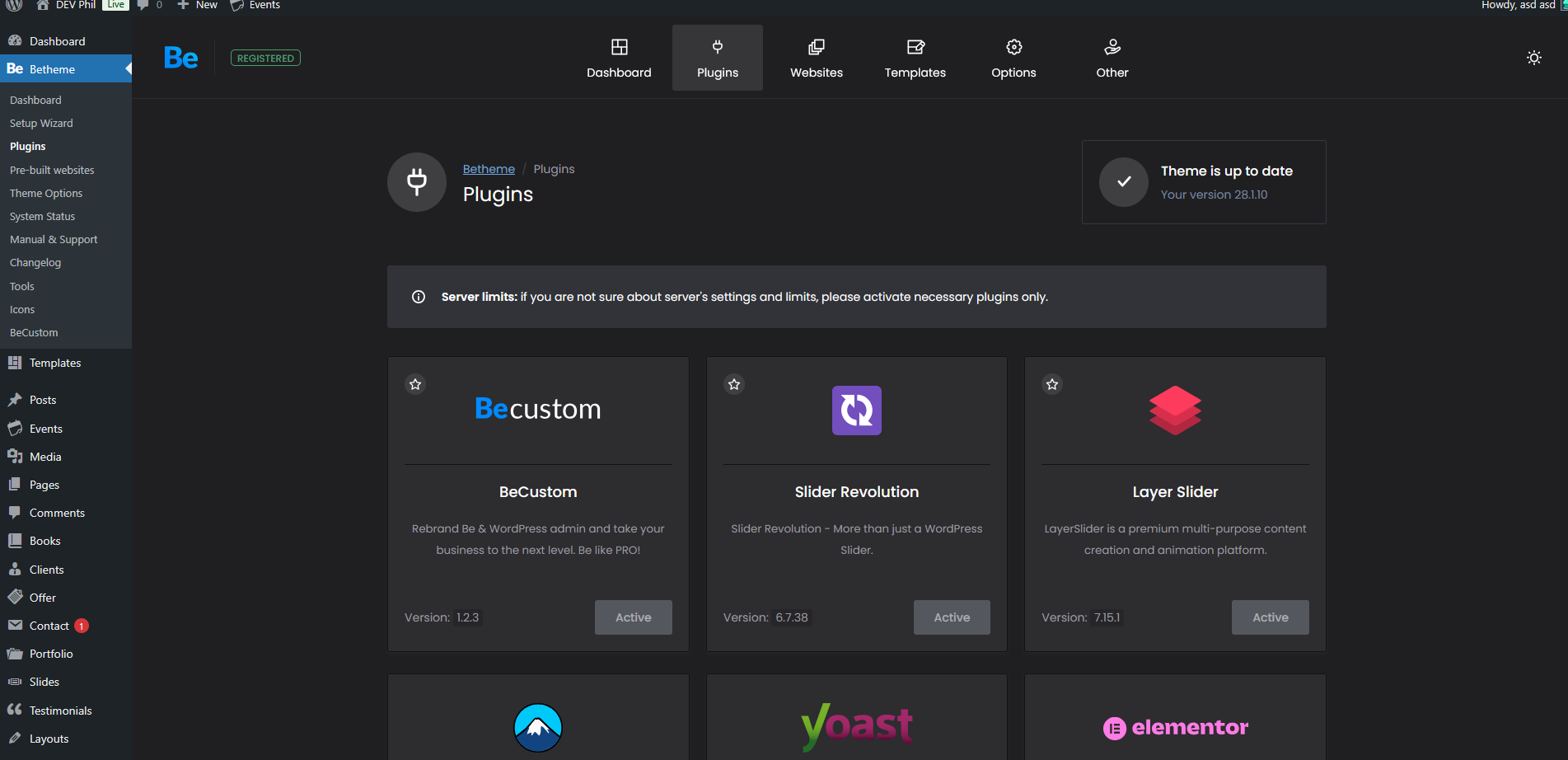1568x760 pixels.
Task: Click the New button in admin bar
Action: (x=198, y=5)
